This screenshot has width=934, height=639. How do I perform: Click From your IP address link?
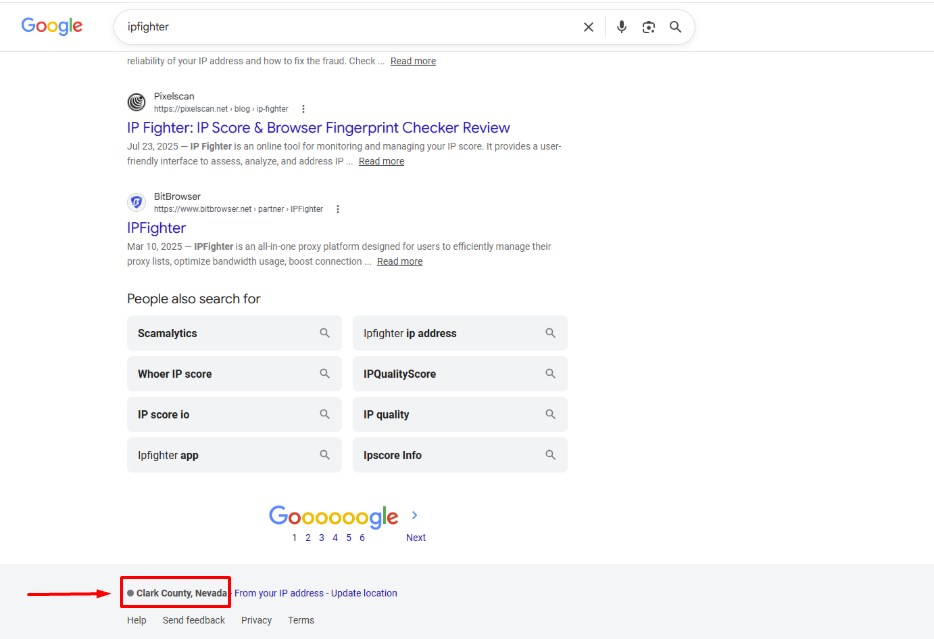pos(279,593)
